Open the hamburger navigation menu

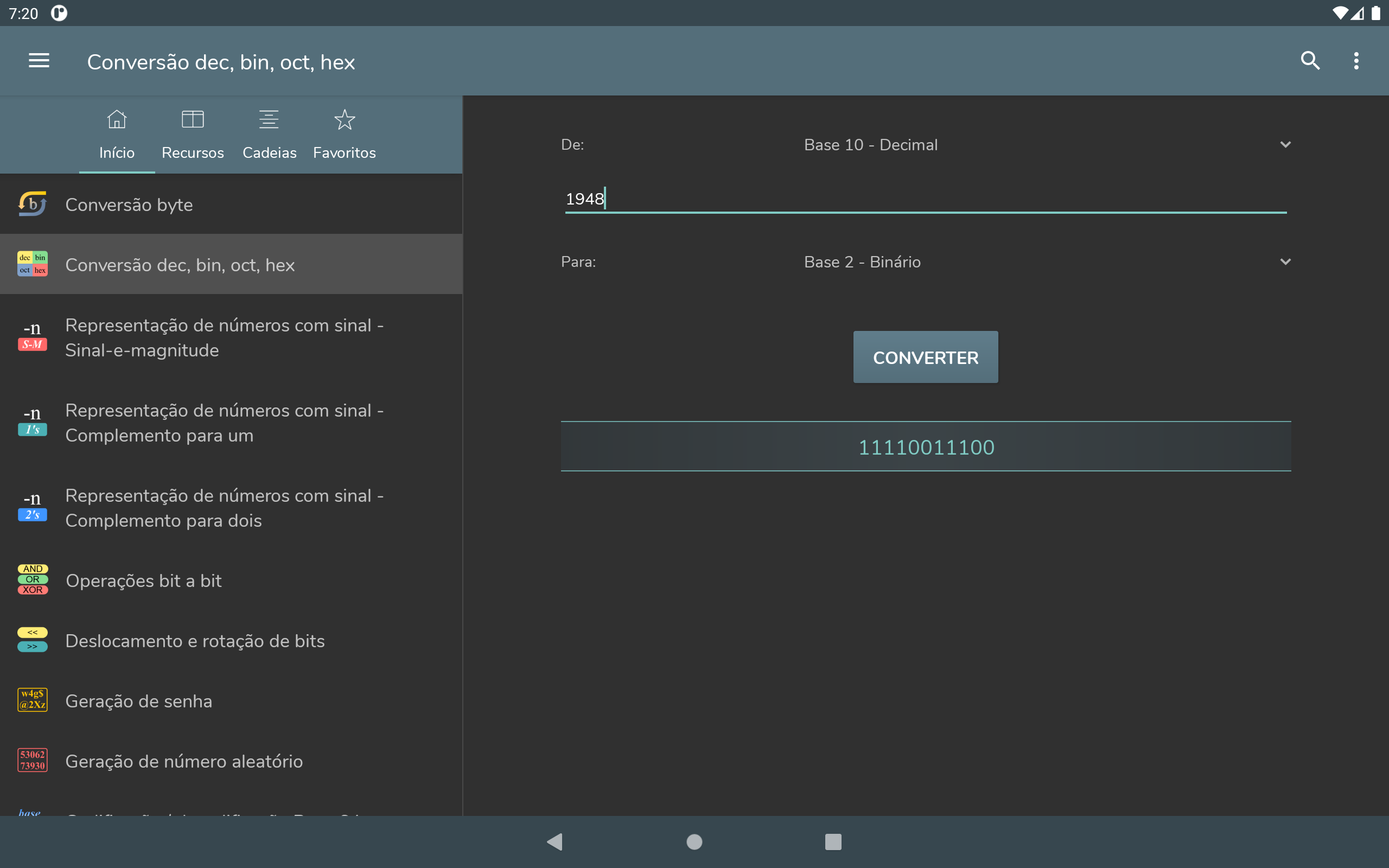tap(39, 61)
